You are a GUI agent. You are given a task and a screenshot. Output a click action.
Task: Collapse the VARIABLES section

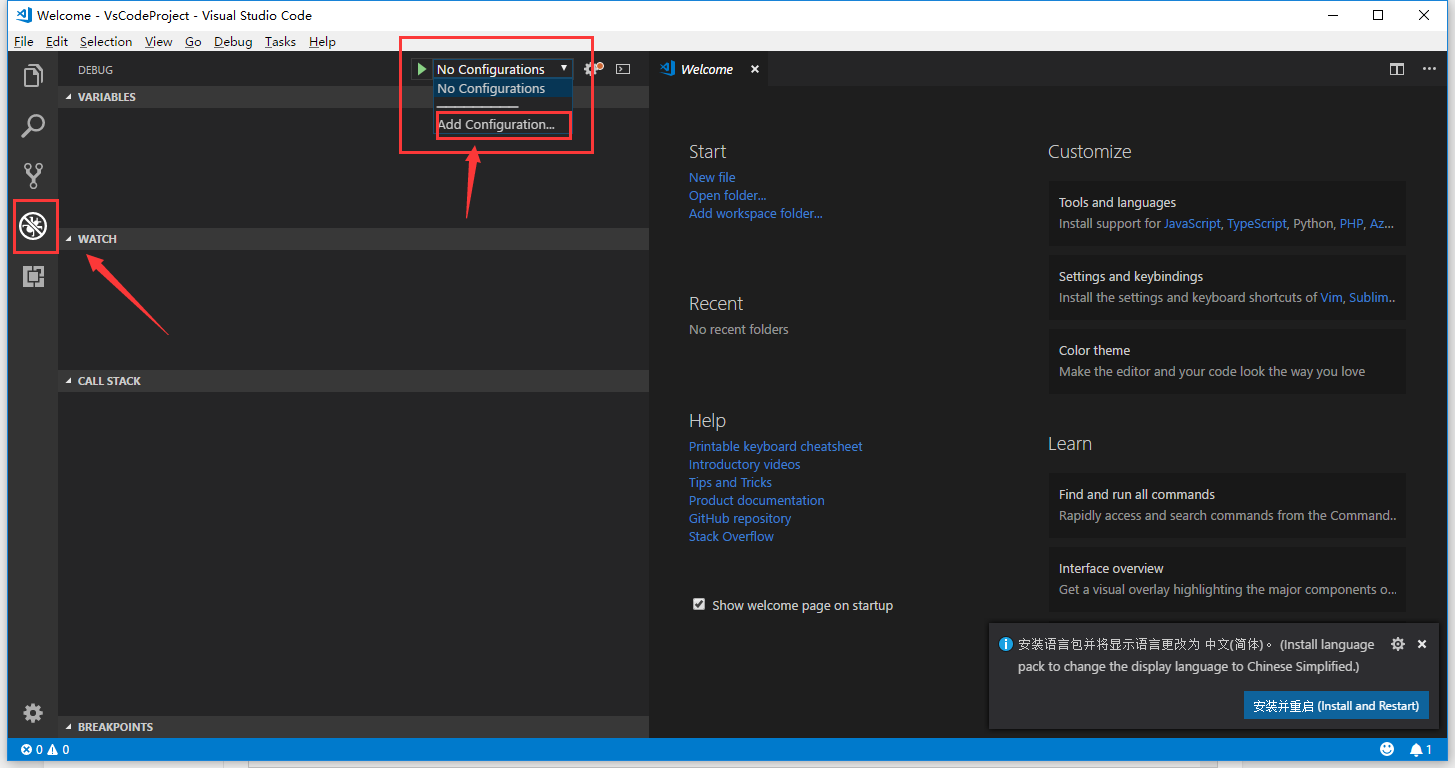pyautogui.click(x=106, y=97)
